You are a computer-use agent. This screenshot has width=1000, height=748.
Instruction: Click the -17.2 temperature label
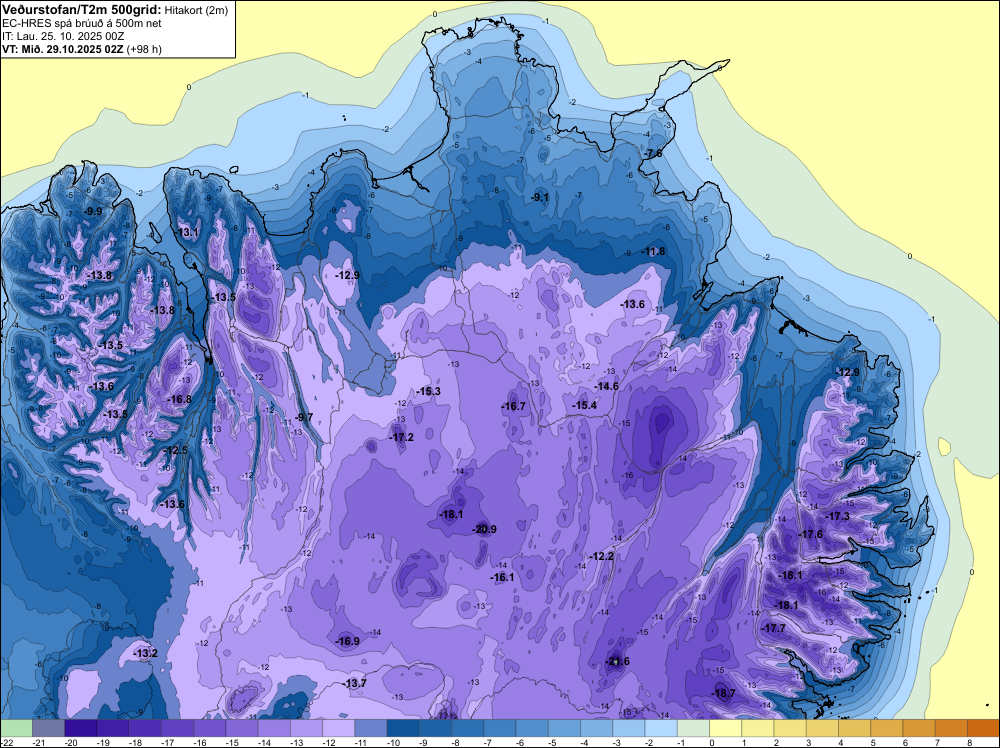pos(401,437)
